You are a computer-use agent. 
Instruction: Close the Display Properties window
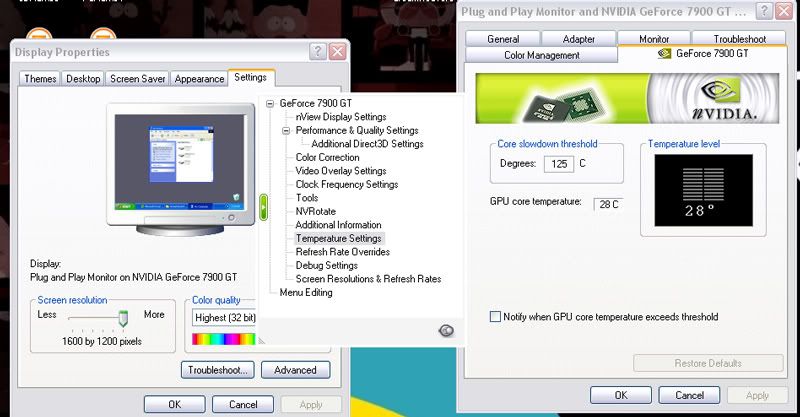pos(337,51)
